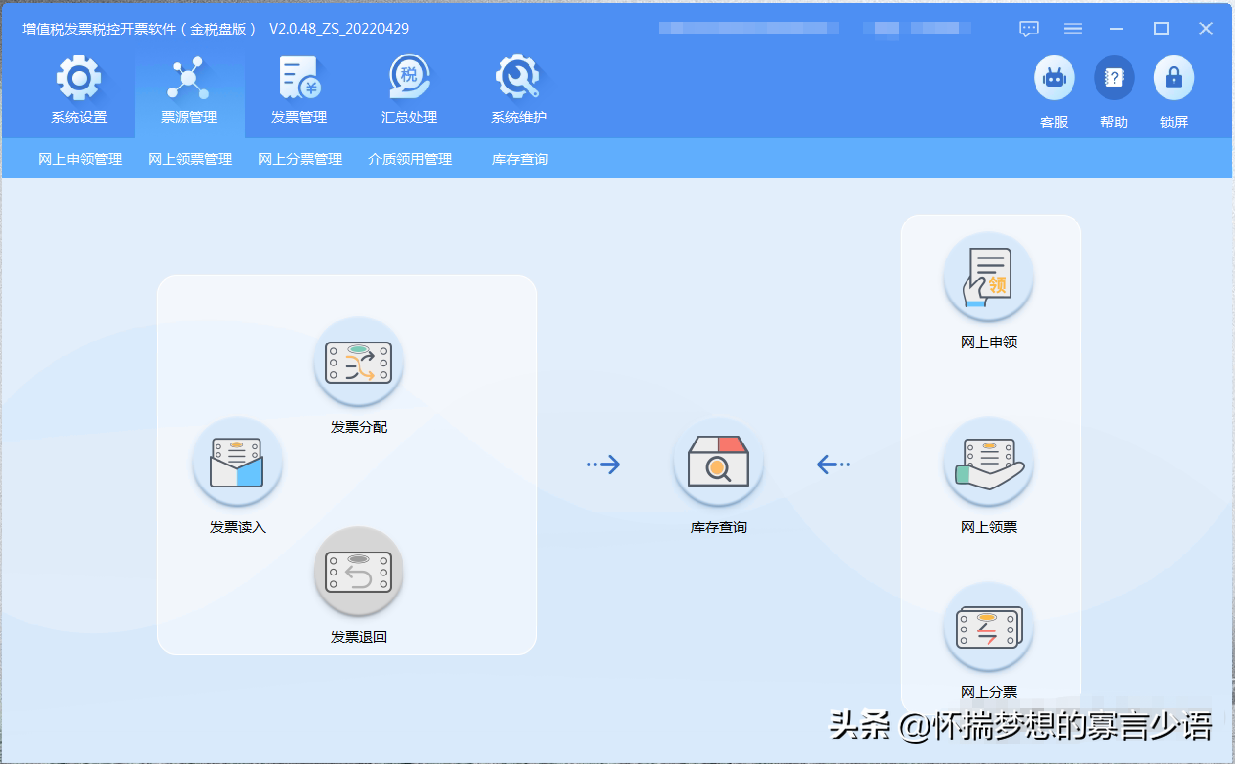Click the 发票读入 text label
Image resolution: width=1235 pixels, height=764 pixels.
pos(238,527)
